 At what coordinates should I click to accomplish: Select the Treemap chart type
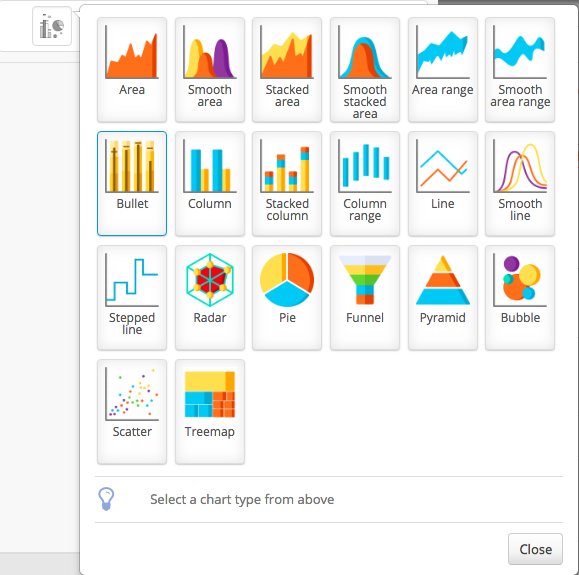210,412
